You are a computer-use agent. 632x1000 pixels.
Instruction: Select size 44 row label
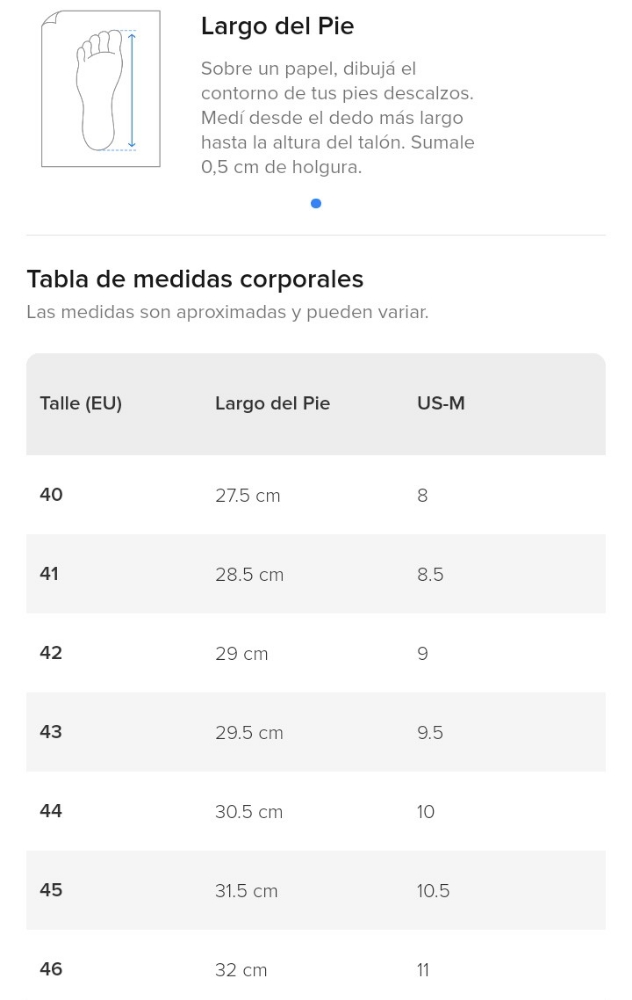[x=51, y=811]
